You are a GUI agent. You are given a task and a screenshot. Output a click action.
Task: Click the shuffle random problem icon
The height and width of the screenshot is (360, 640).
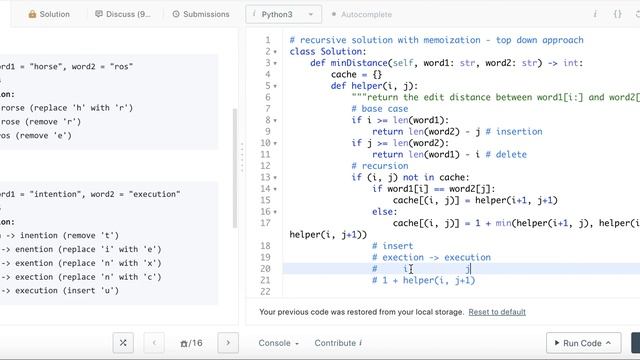point(123,343)
